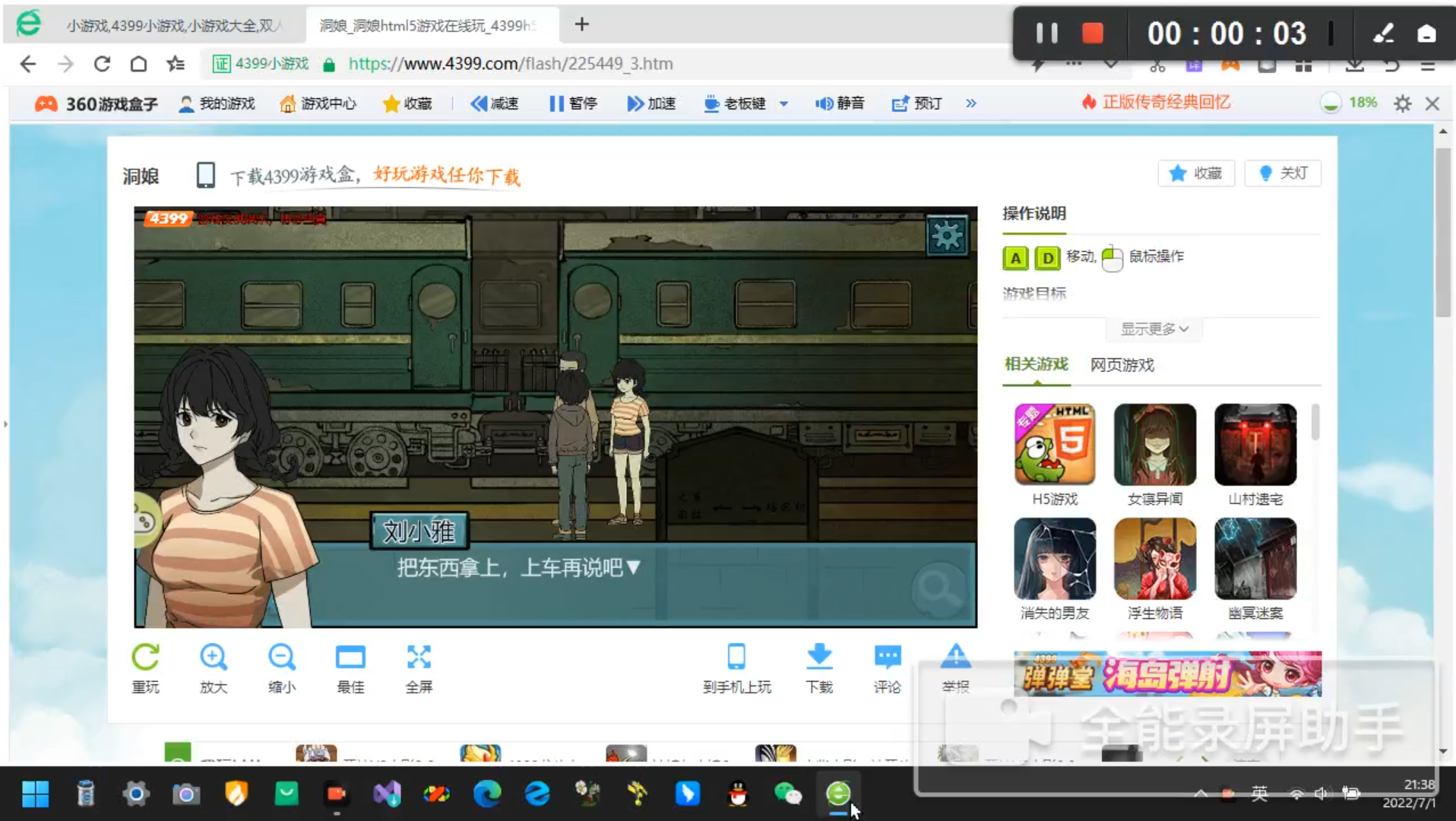Open the QQ penguin taskbar icon
The image size is (1456, 821).
[x=737, y=794]
